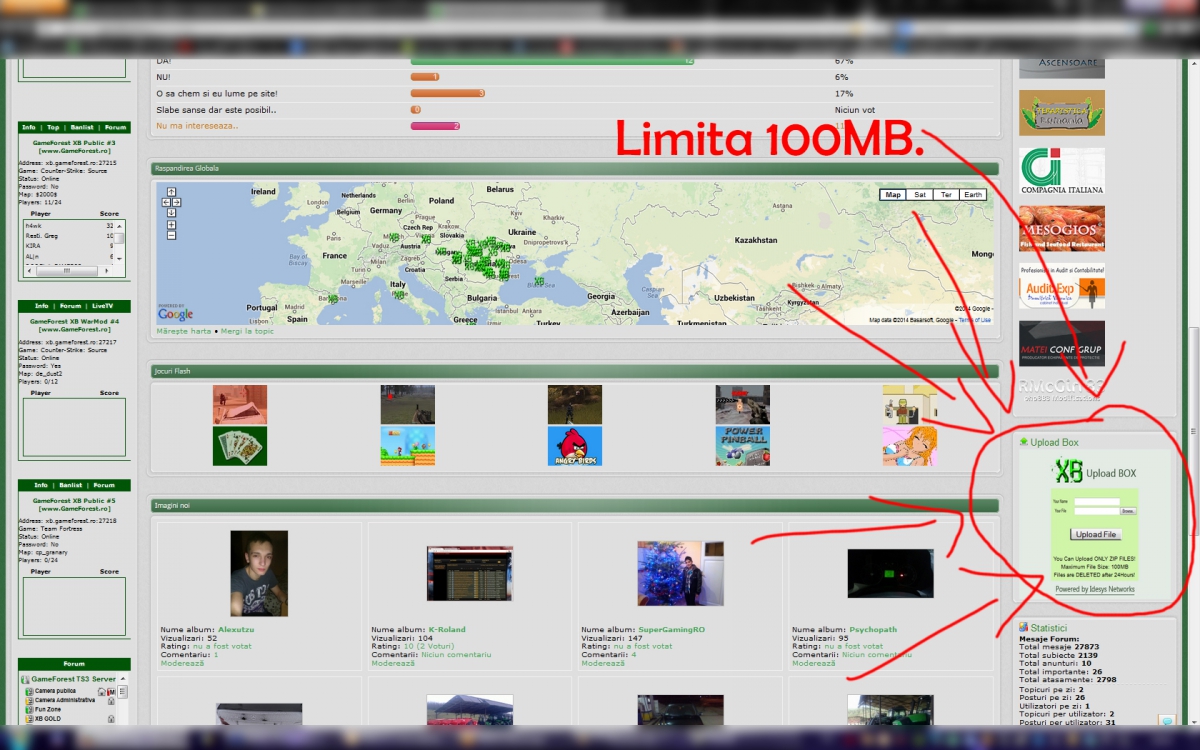Viewport: 1200px width, 750px height.
Task: Click the Fun Zone channel icon
Action: [x=29, y=709]
